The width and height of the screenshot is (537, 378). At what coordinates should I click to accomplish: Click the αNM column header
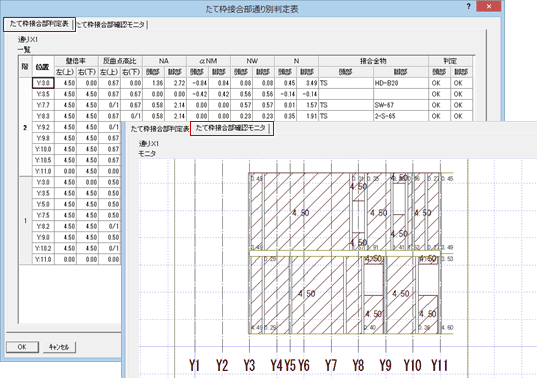(209, 61)
